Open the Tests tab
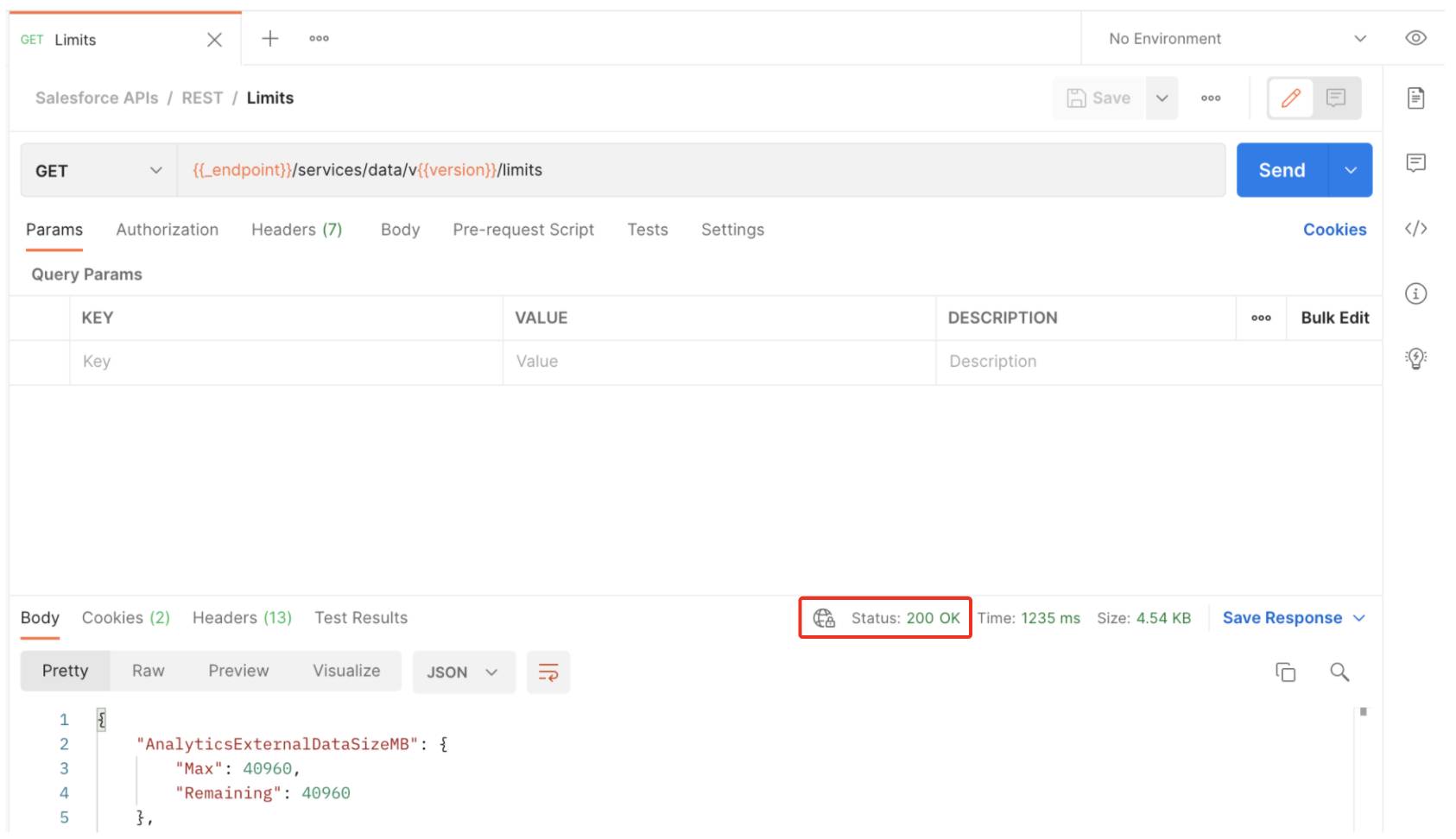The image size is (1456, 839). (x=648, y=230)
